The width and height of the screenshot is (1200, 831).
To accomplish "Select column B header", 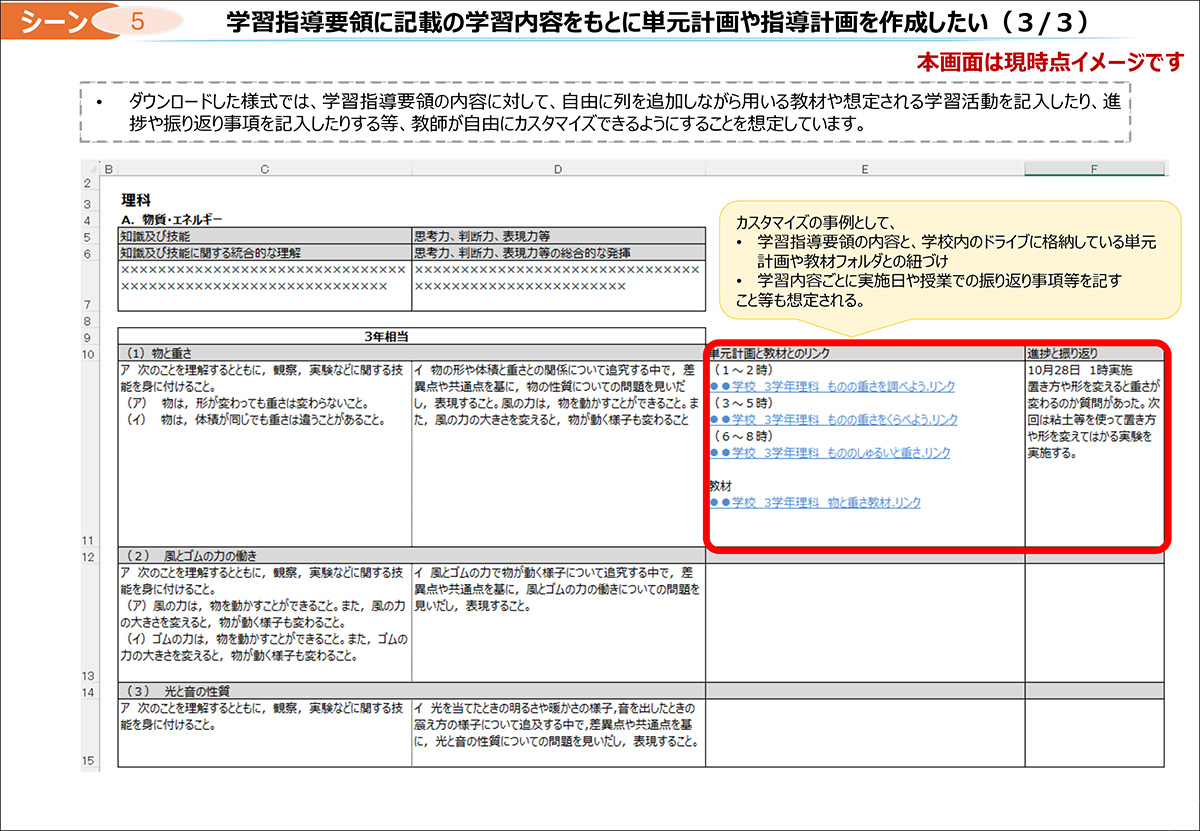I will click(x=108, y=169).
